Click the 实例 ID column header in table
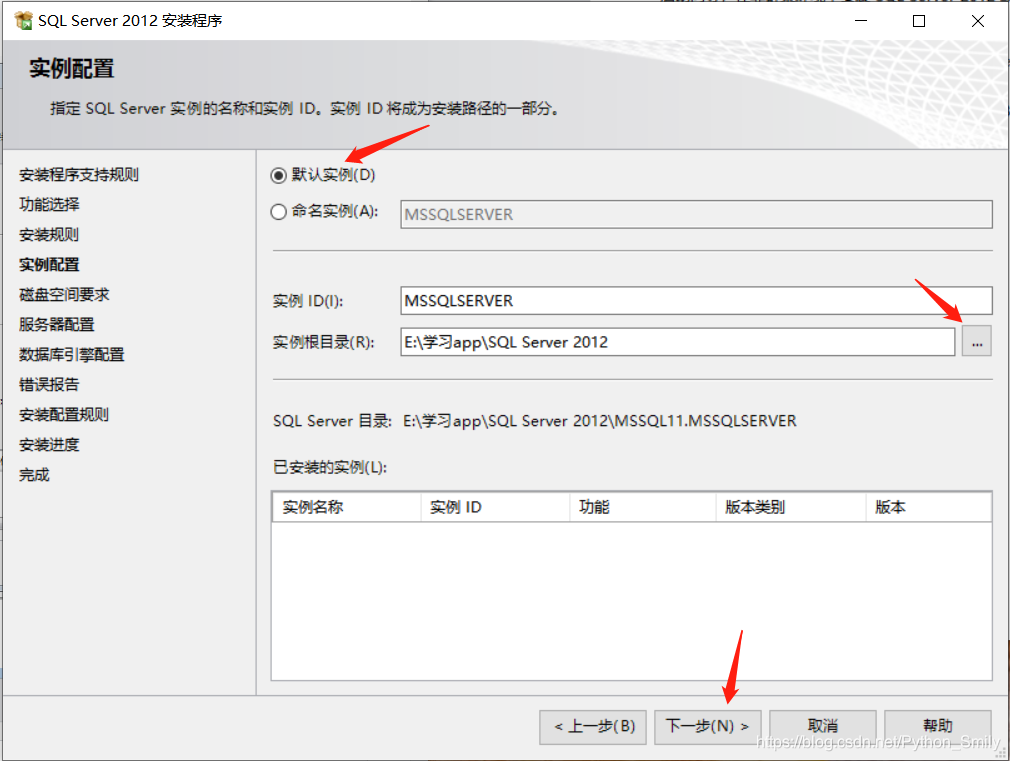 point(495,507)
